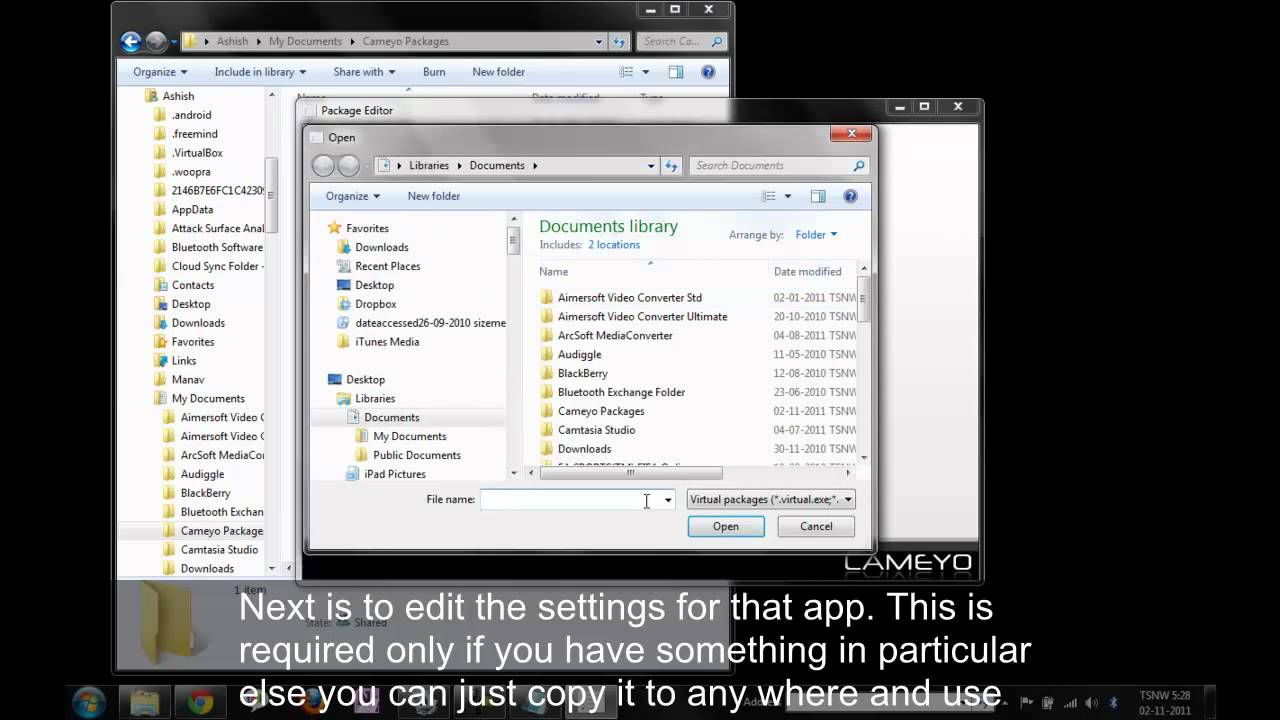Click the Libraries node in the navigation pane
Viewport: 1280px width, 720px height.
[x=375, y=398]
